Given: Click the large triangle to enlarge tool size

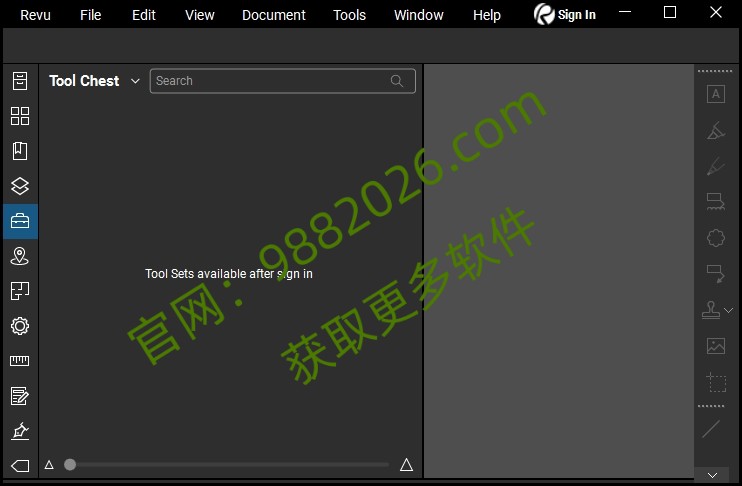Looking at the screenshot, I should 406,464.
